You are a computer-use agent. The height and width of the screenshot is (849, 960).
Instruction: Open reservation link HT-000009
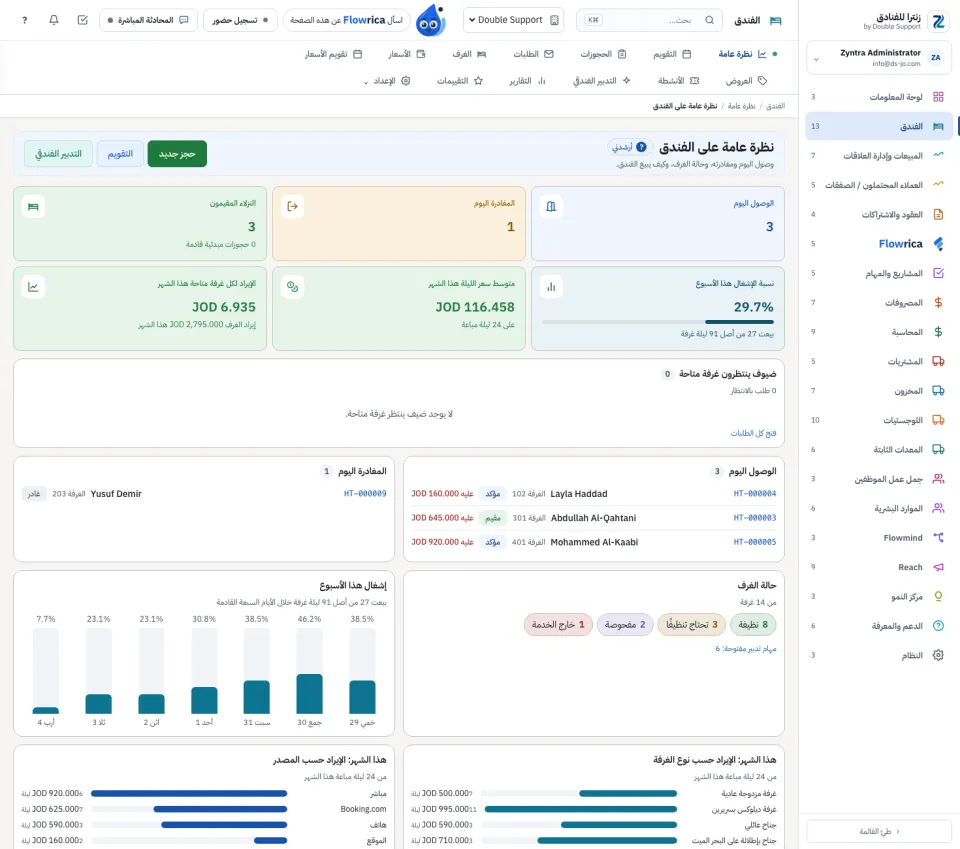pyautogui.click(x=365, y=493)
